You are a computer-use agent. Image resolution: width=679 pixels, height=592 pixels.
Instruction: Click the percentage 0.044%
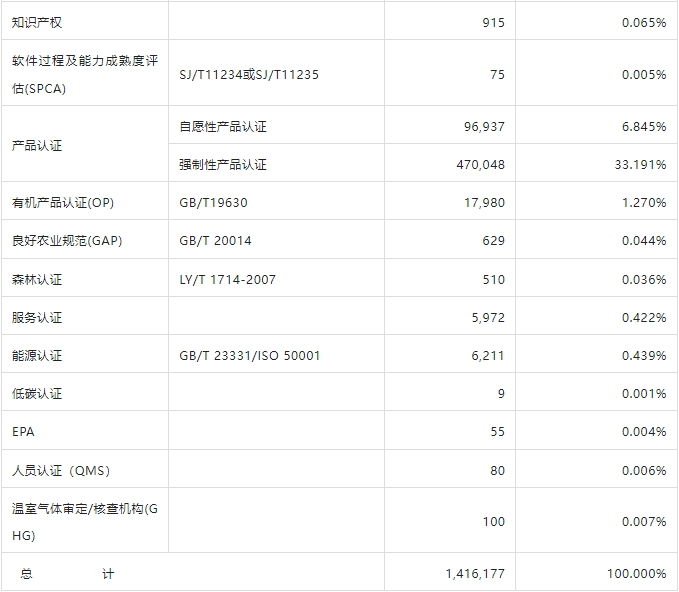[x=644, y=241]
